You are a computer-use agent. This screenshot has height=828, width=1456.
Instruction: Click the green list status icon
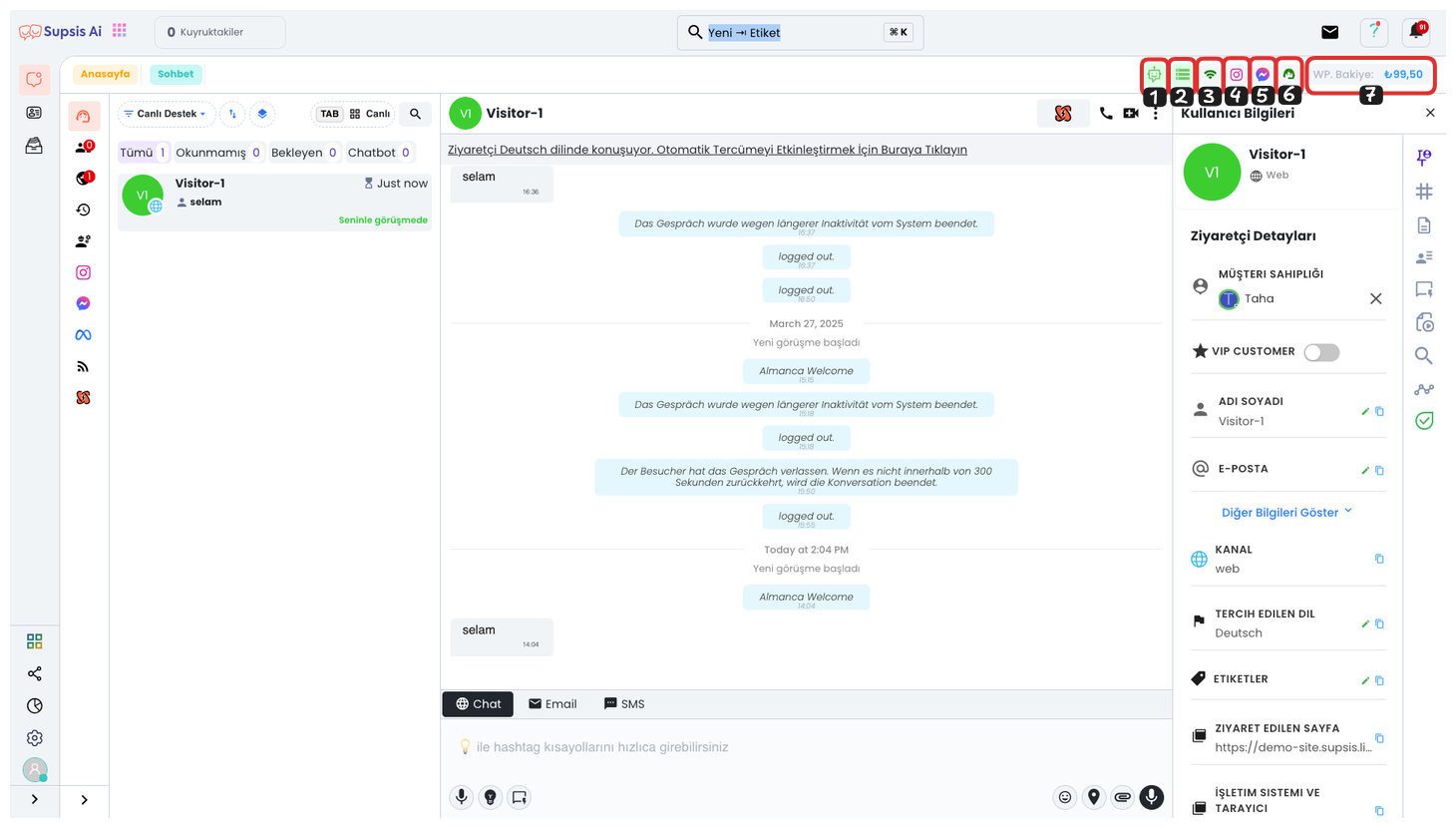pos(1182,74)
